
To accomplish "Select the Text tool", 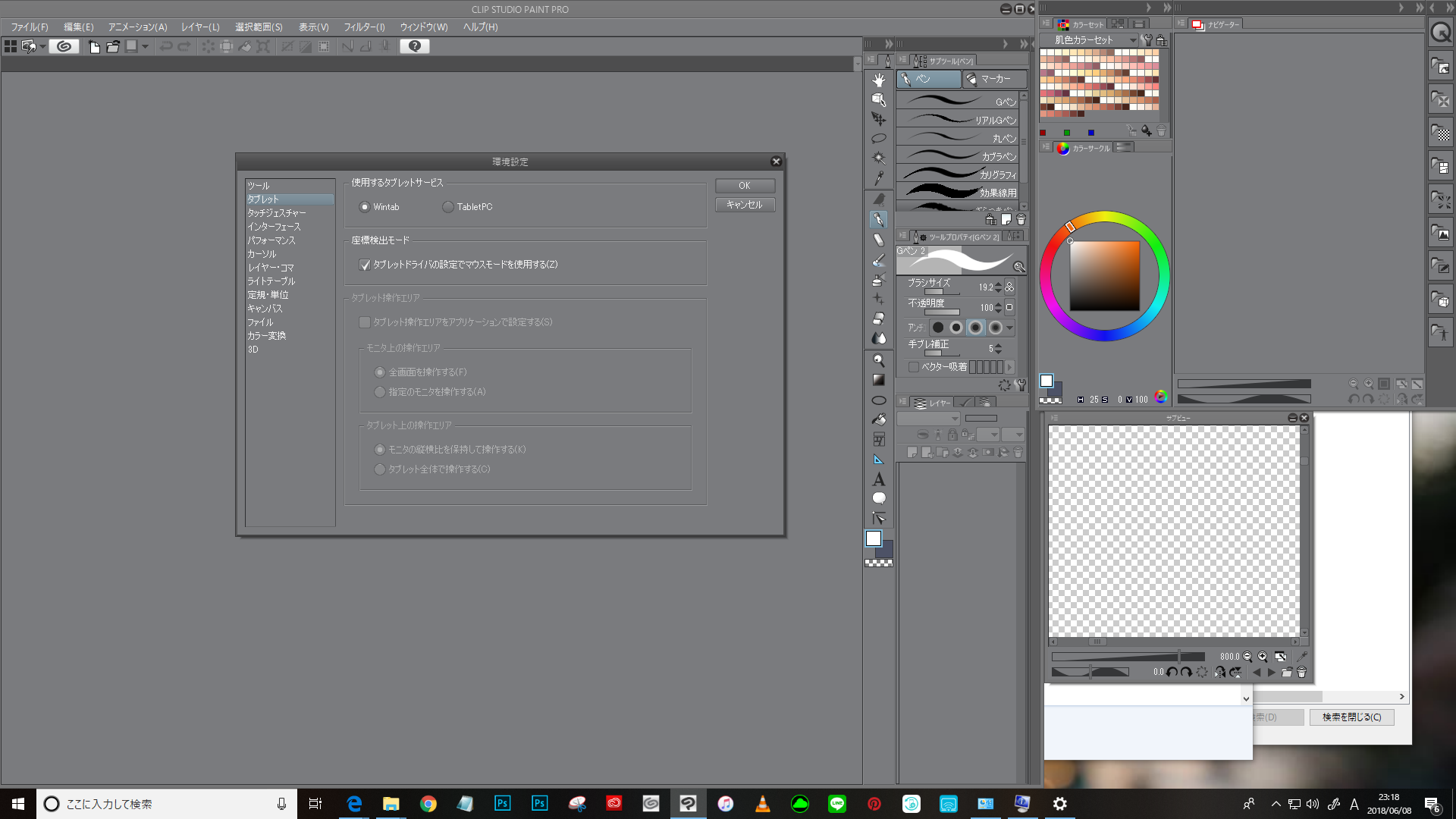I will (x=878, y=479).
